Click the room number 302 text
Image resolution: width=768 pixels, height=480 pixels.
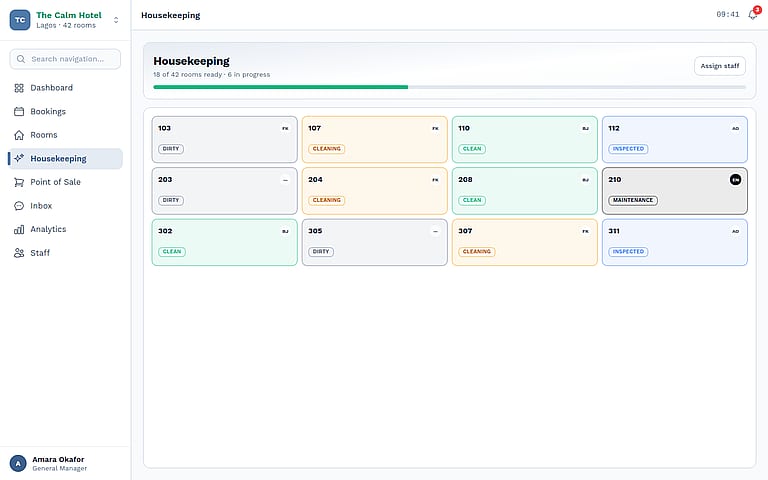[x=165, y=231]
